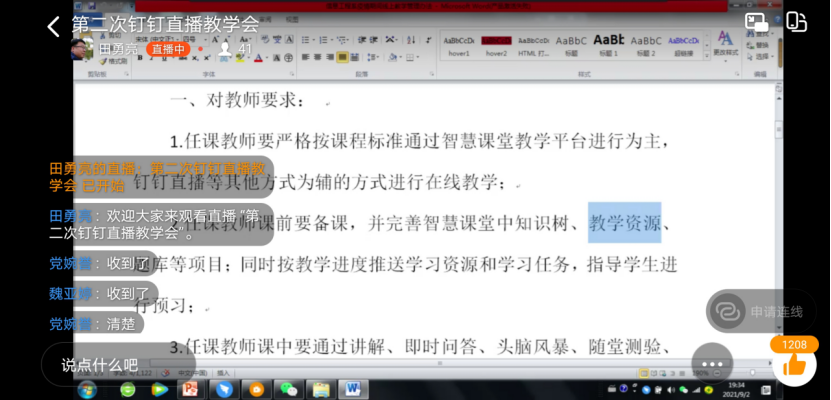Open the font size combo box 四号

[195, 40]
